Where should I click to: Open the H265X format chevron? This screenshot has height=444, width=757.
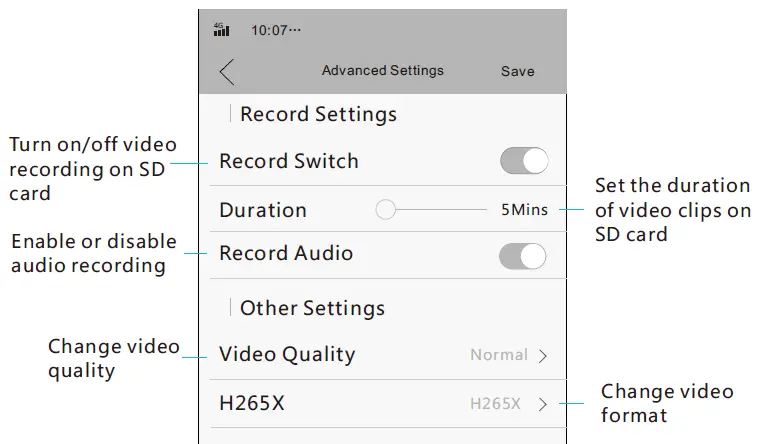pos(543,405)
